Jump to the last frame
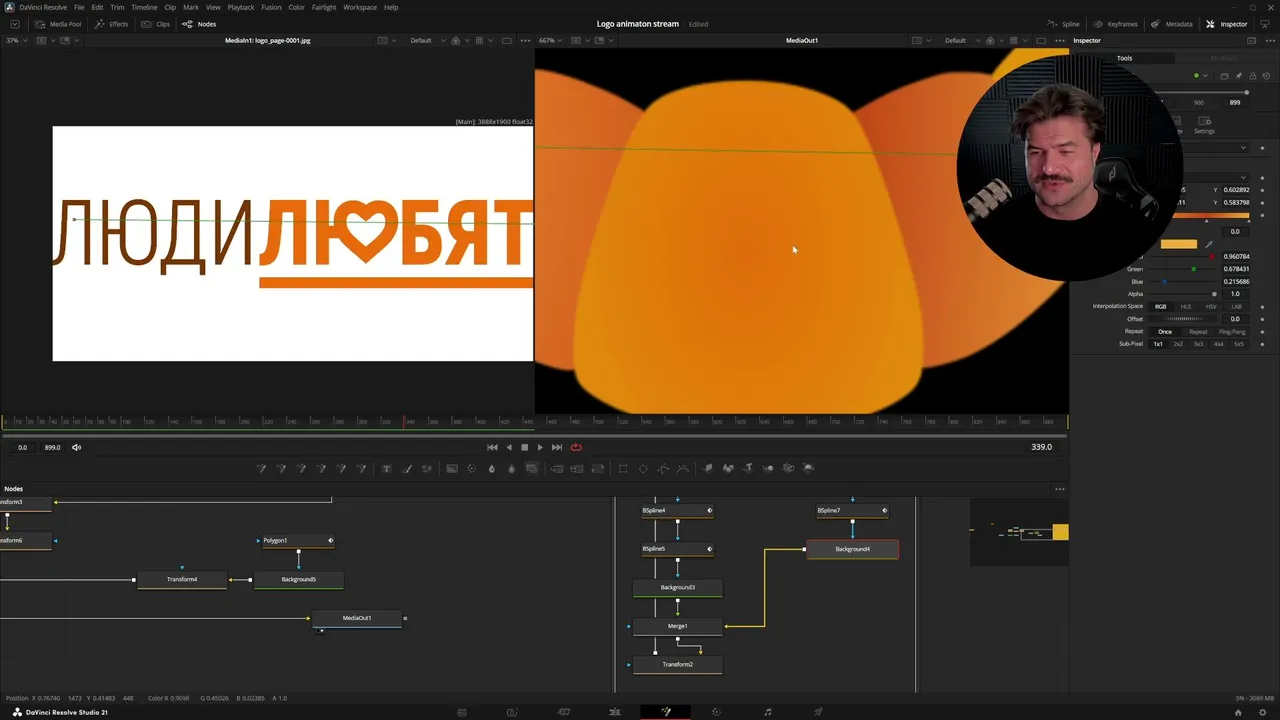 tap(557, 447)
